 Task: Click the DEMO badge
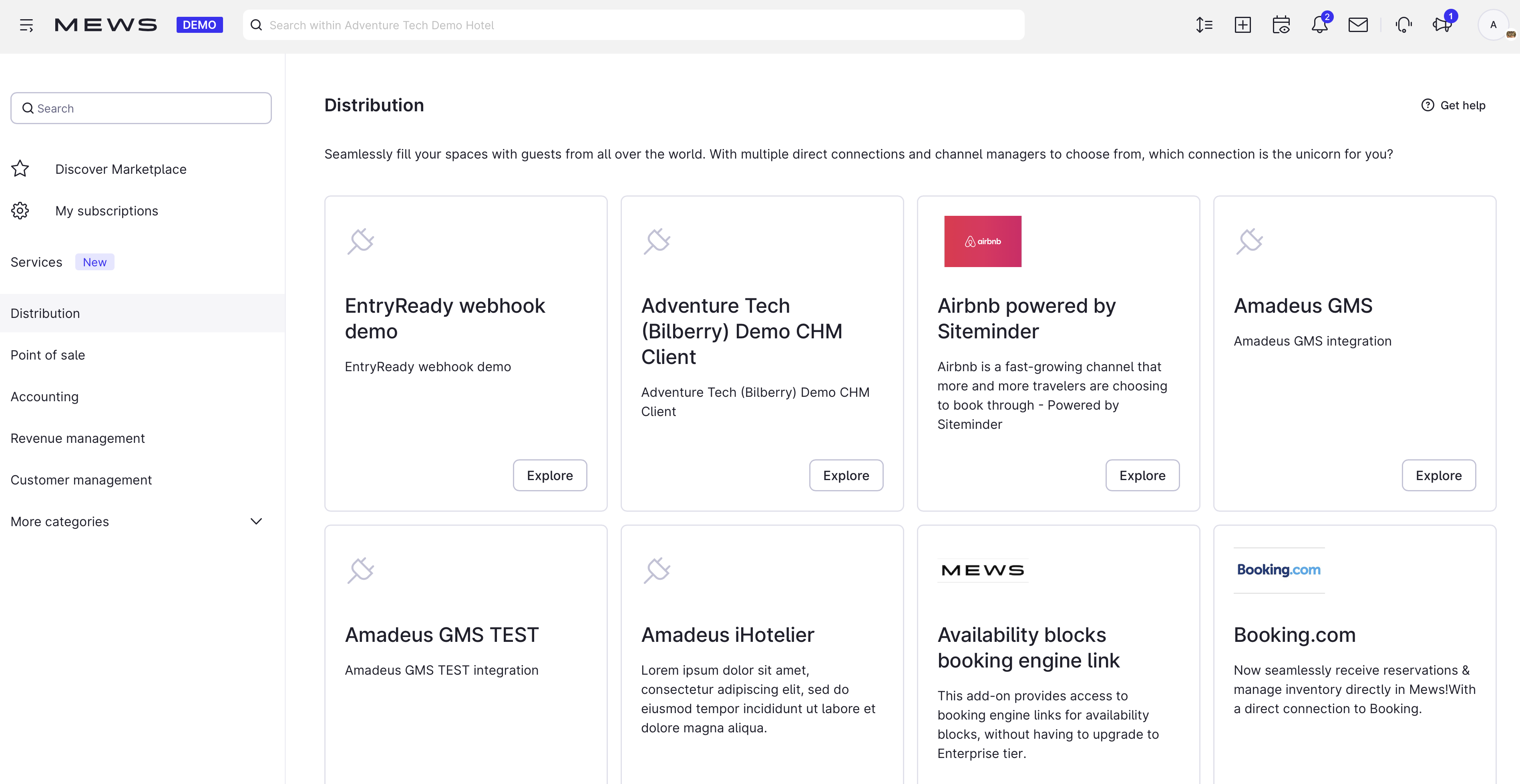(x=199, y=25)
